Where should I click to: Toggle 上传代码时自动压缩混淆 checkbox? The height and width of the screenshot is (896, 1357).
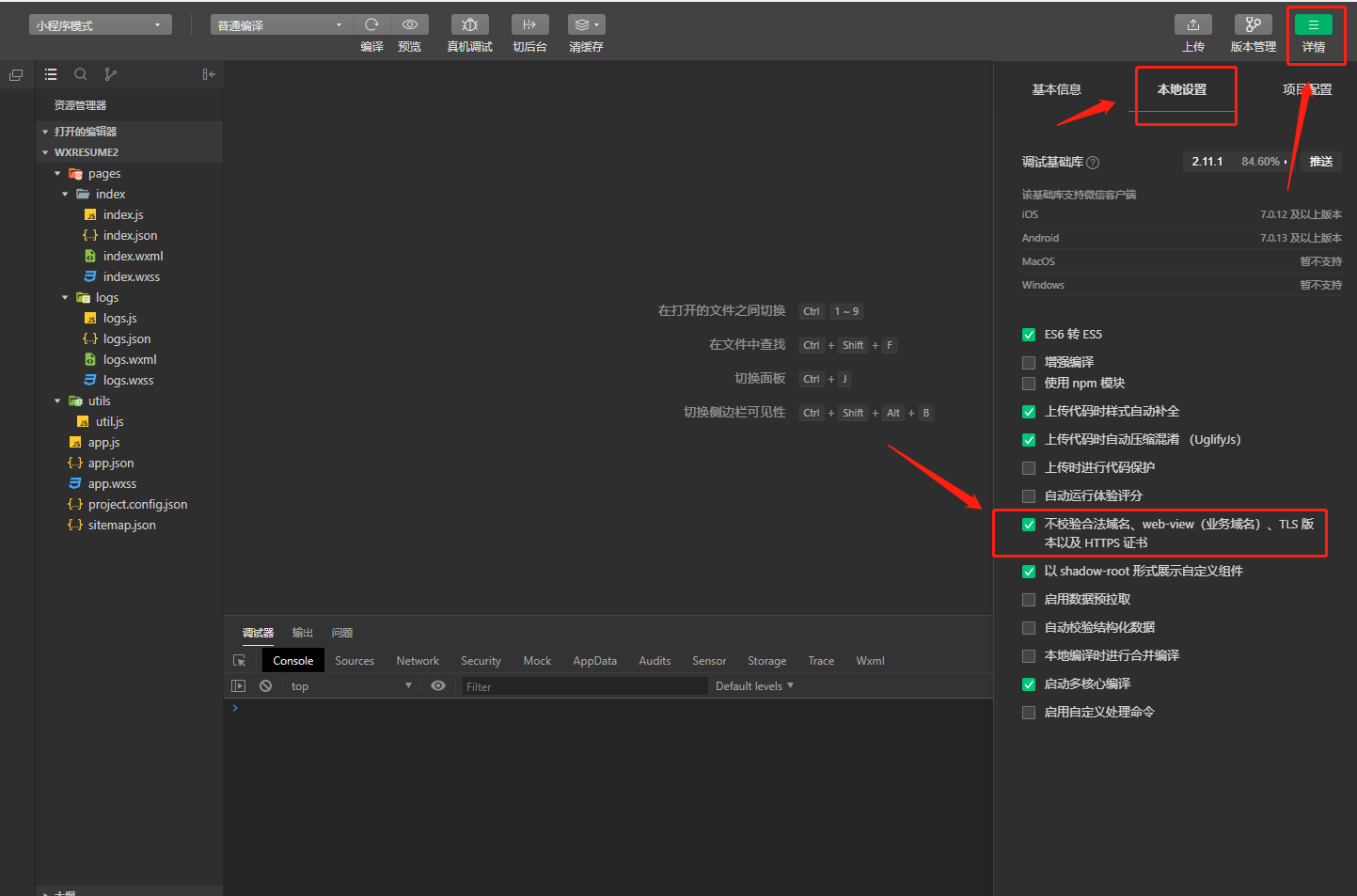click(1029, 440)
